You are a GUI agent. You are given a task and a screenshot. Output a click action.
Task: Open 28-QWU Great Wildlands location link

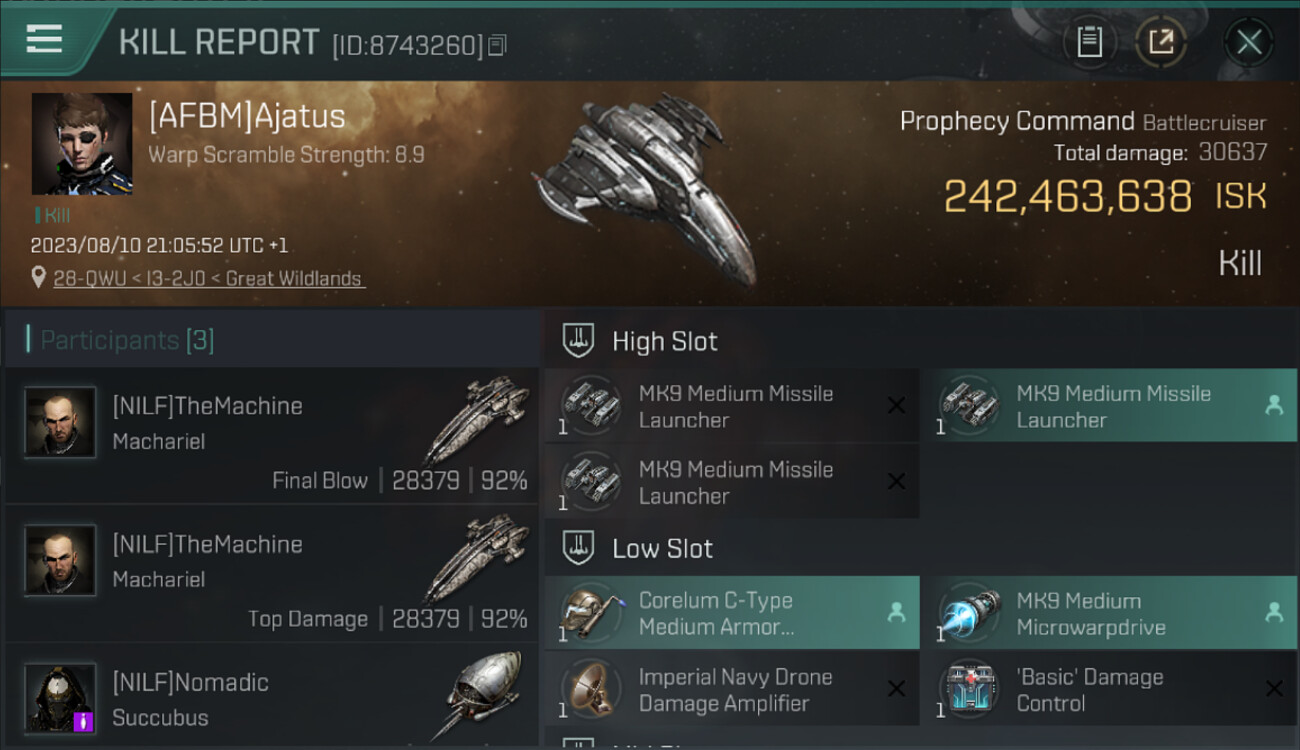tap(209, 279)
